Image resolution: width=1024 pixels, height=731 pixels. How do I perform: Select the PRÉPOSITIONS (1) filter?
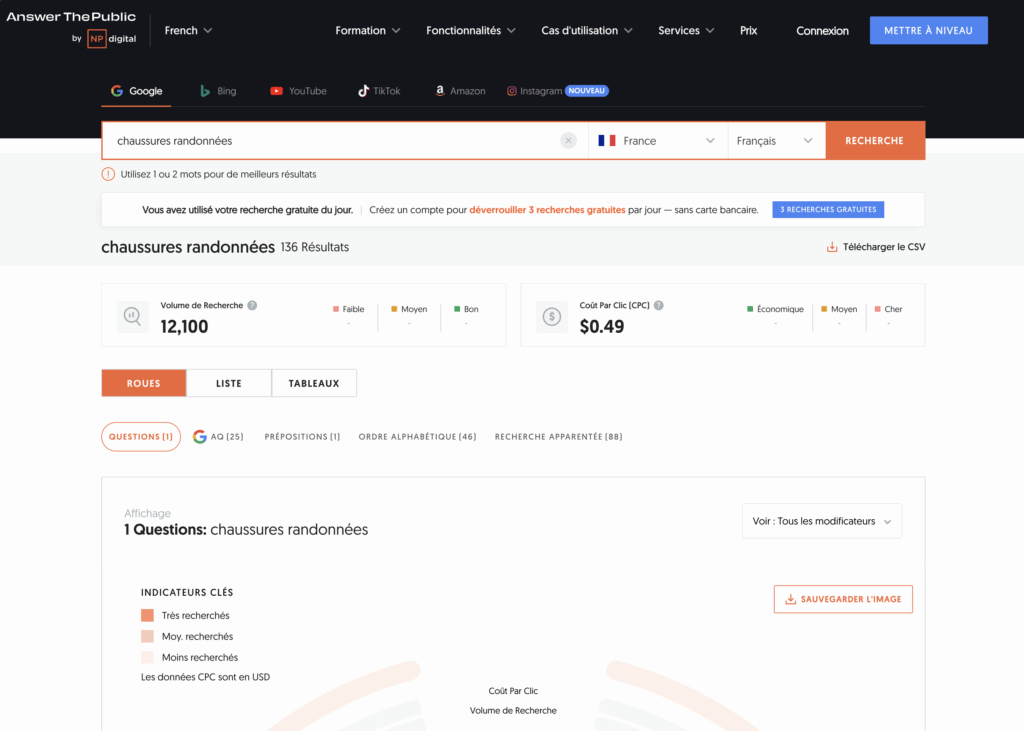(x=302, y=436)
